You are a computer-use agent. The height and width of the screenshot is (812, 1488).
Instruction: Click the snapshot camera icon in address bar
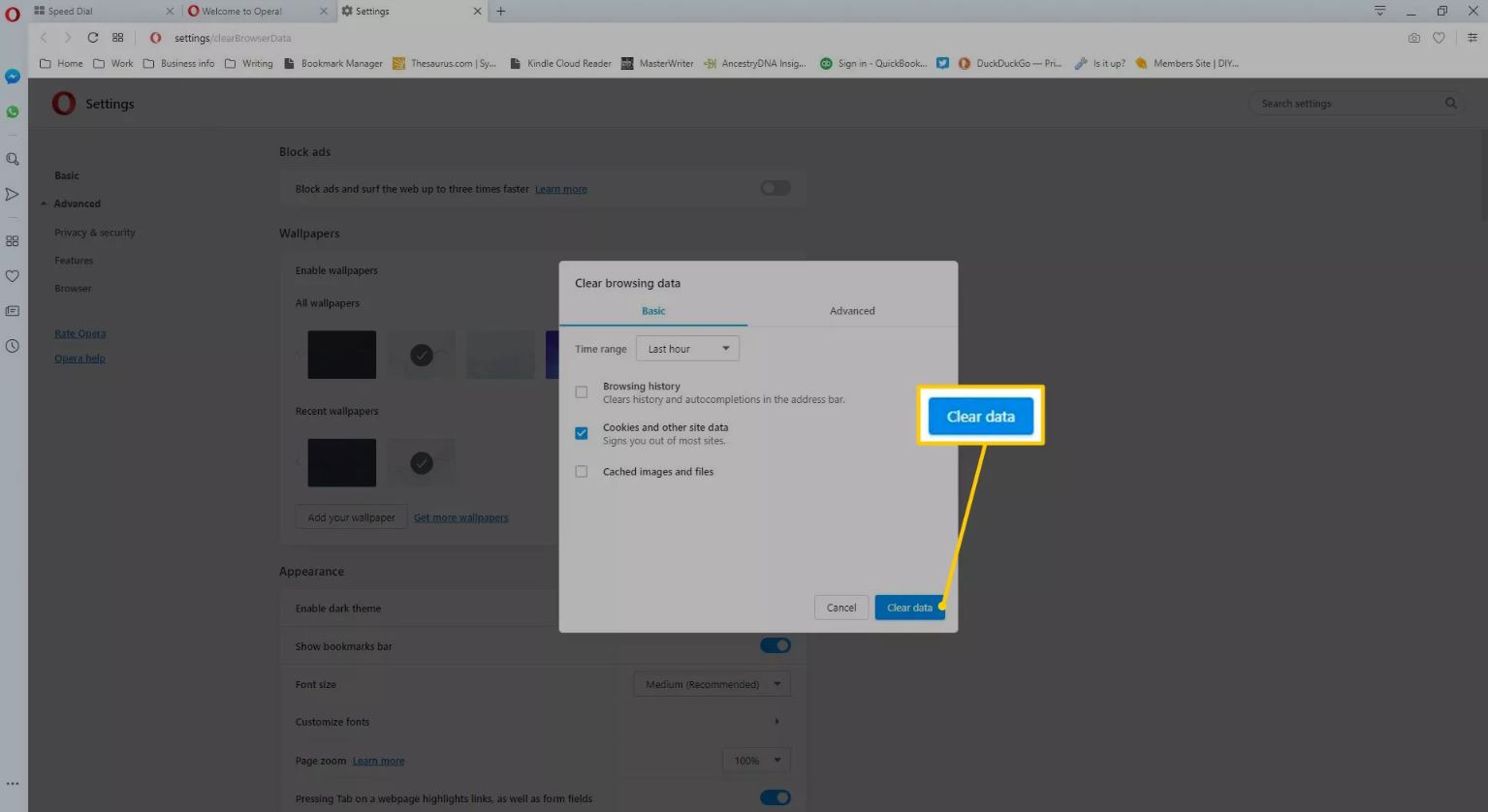coord(1413,38)
